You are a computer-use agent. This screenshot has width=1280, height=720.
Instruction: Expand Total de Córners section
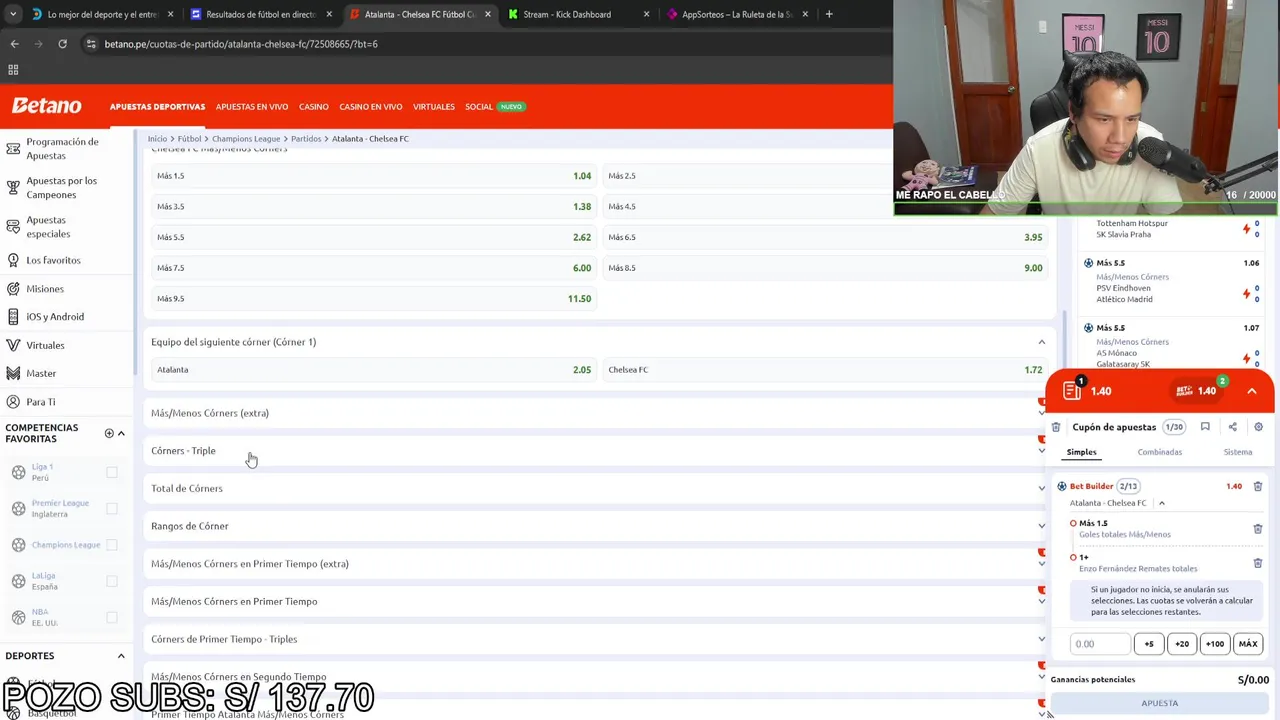point(1041,488)
